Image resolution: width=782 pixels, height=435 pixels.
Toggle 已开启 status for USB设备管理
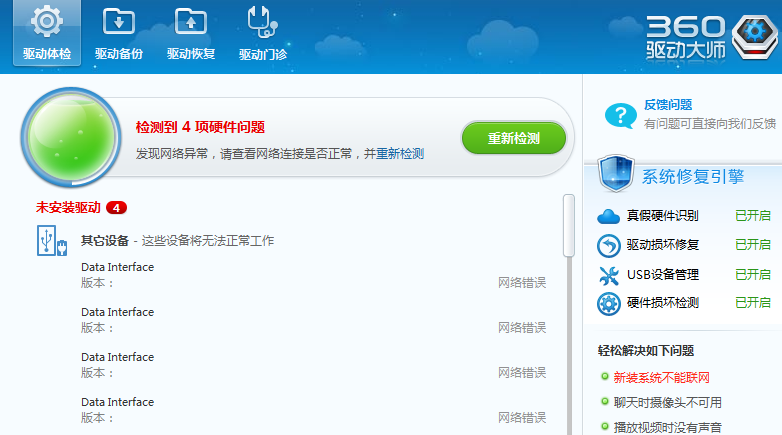coord(753,274)
